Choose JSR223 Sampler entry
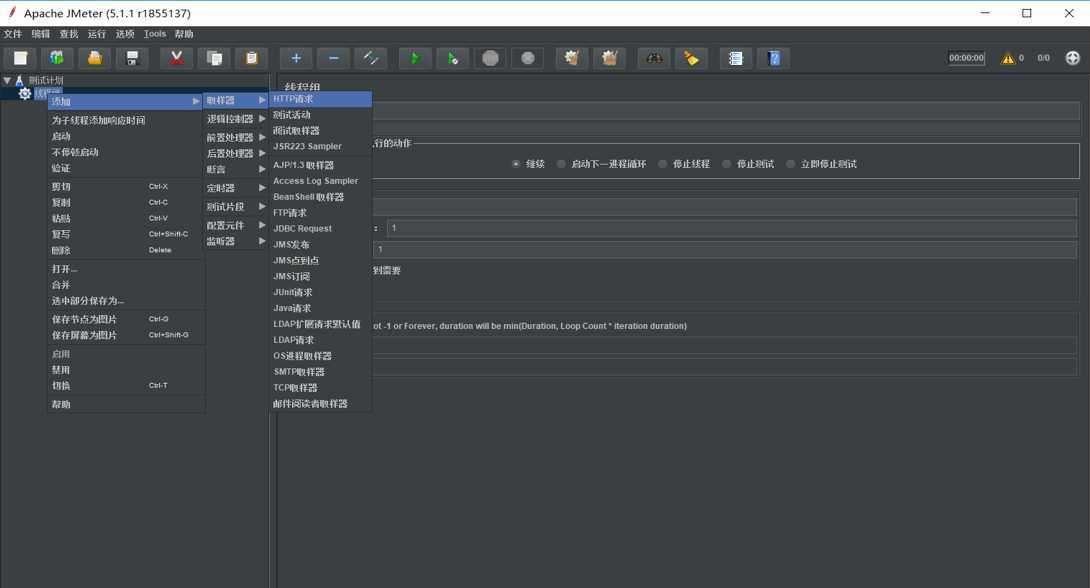 (320, 147)
